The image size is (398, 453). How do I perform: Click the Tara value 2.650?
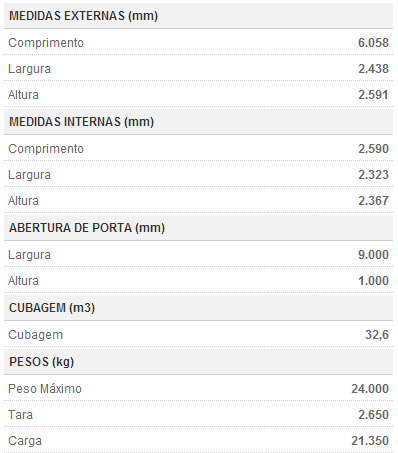373,415
